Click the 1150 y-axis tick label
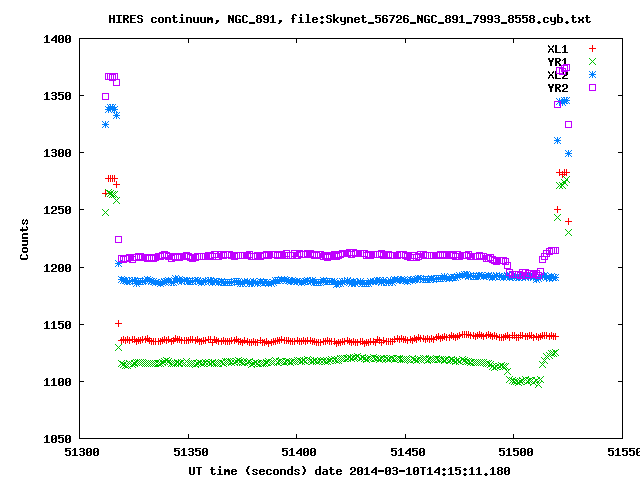The image size is (640, 480). tap(57, 325)
